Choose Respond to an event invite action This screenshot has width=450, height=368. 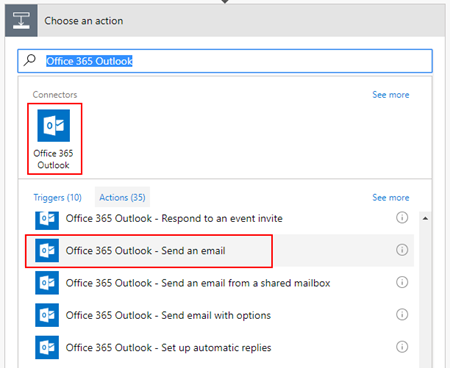click(220, 218)
